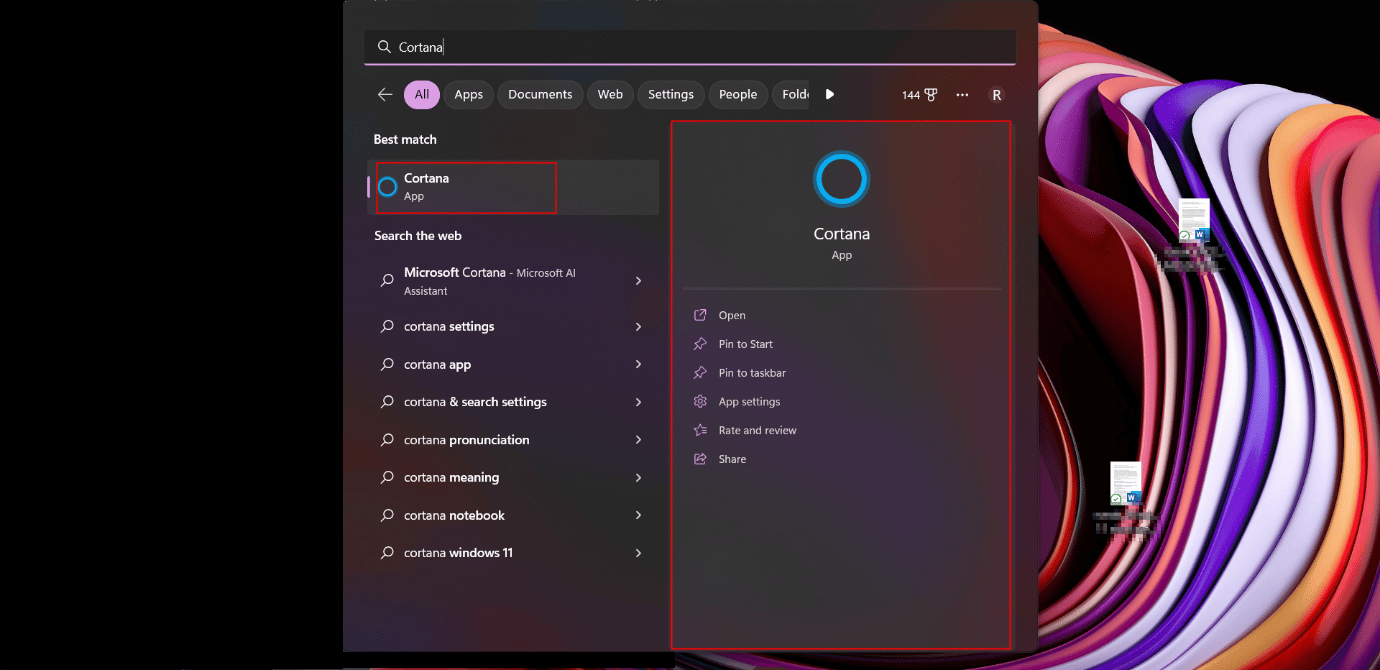Select the All filter tab
The image size is (1380, 670).
(x=422, y=95)
